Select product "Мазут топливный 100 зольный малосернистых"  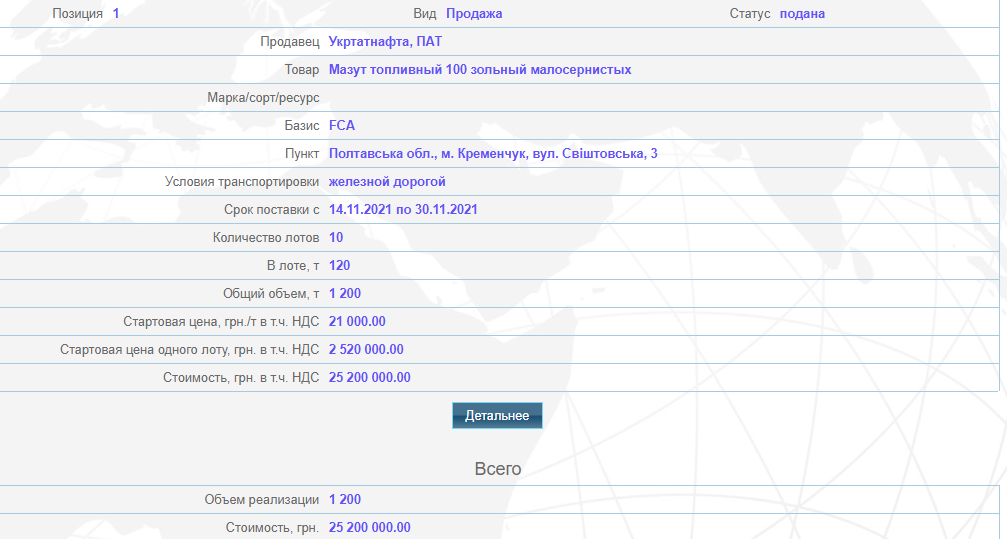point(479,70)
